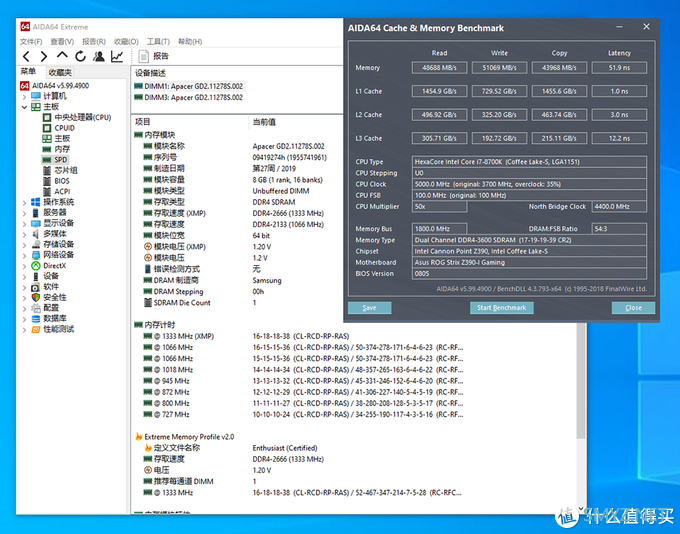Click the CPU Type field in benchmark
Viewport: 680px width, 534px height.
coord(529,161)
